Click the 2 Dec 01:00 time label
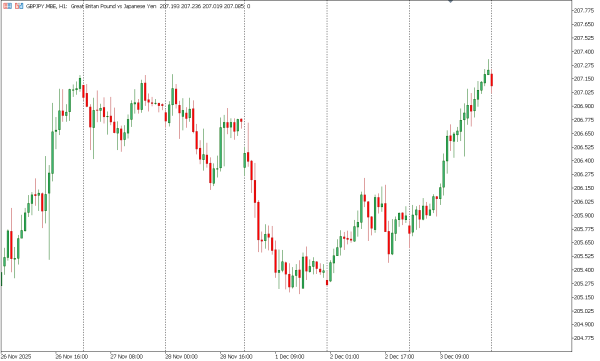This screenshot has width=600, height=361. 344,357
